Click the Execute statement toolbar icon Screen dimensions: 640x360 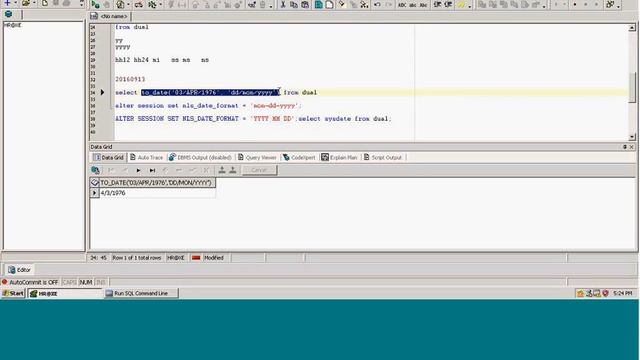point(95,4)
